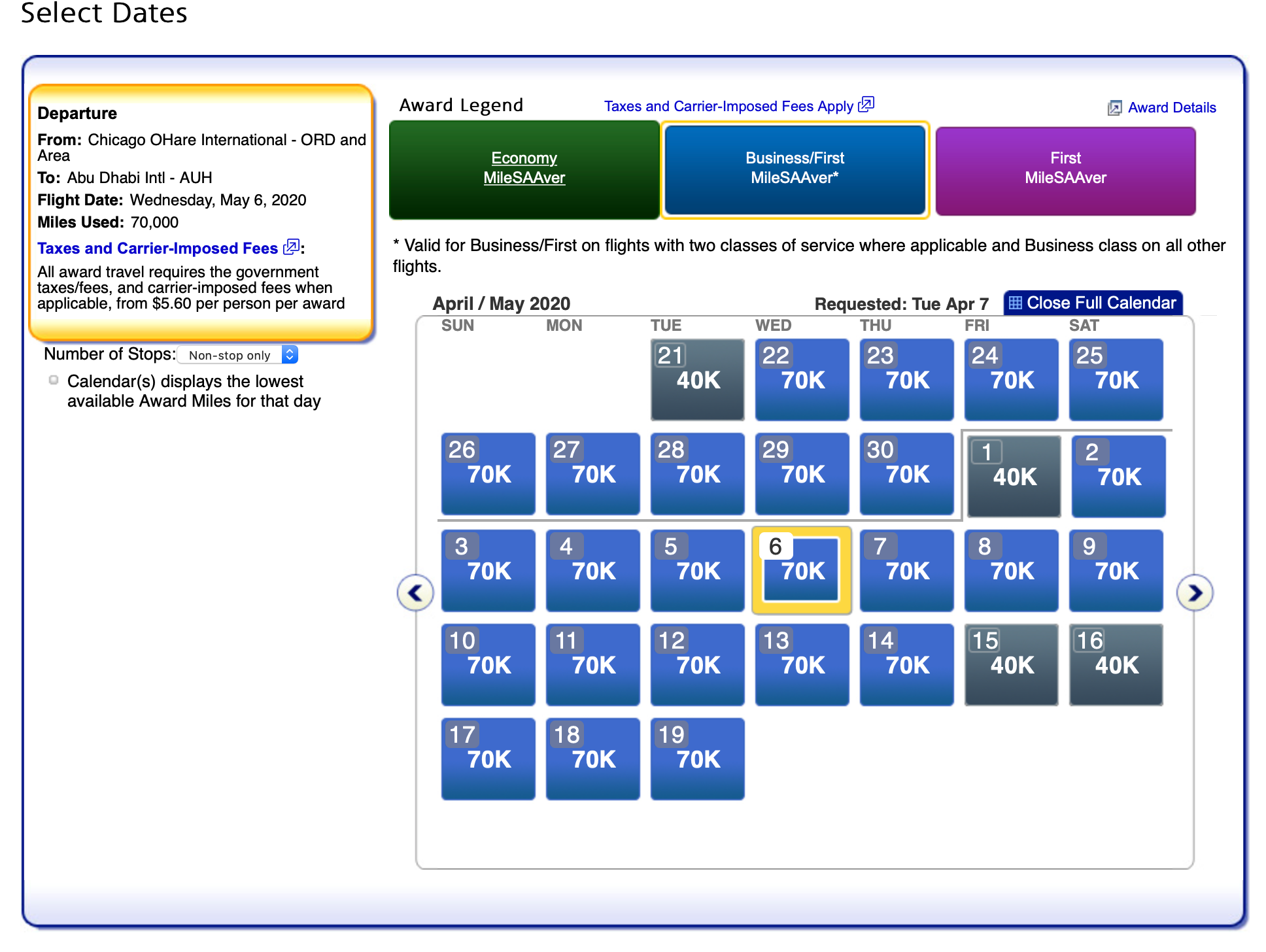Open Award Details link
This screenshot has height=952, width=1266.
point(1172,108)
